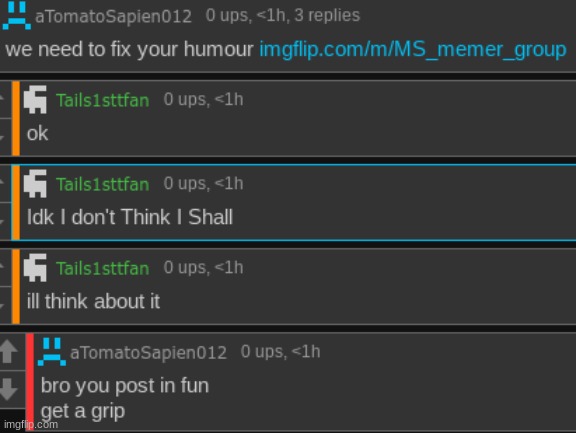Open Tails1sttfan profile on the 'ok' reply
This screenshot has width=576, height=433.
tap(102, 101)
